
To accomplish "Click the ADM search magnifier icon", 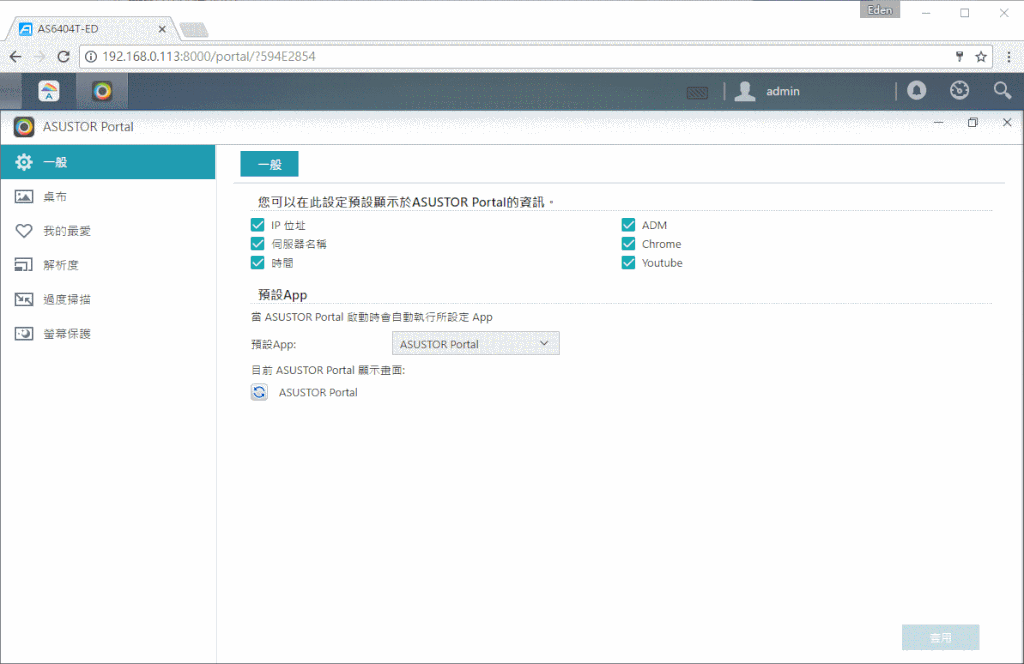I will (1002, 90).
